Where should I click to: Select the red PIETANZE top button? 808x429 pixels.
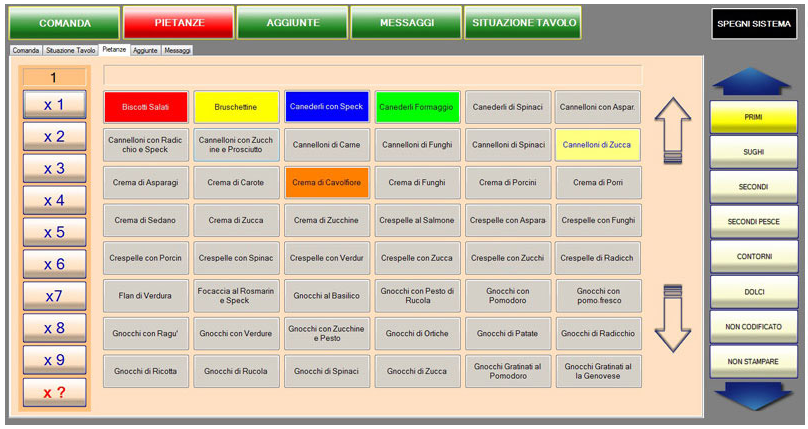click(179, 22)
